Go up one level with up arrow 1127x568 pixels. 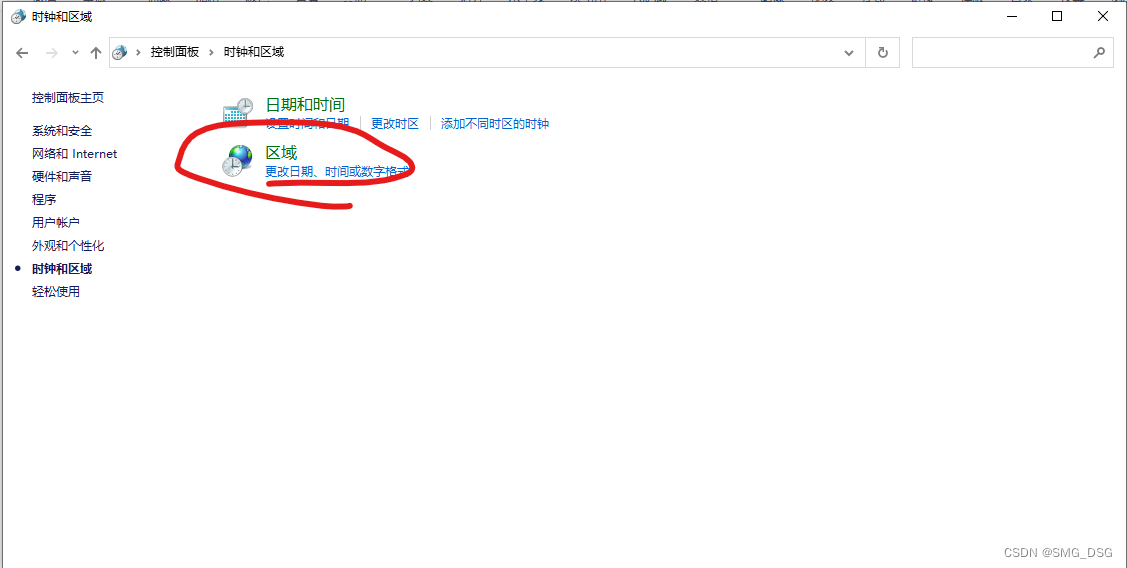pos(96,52)
